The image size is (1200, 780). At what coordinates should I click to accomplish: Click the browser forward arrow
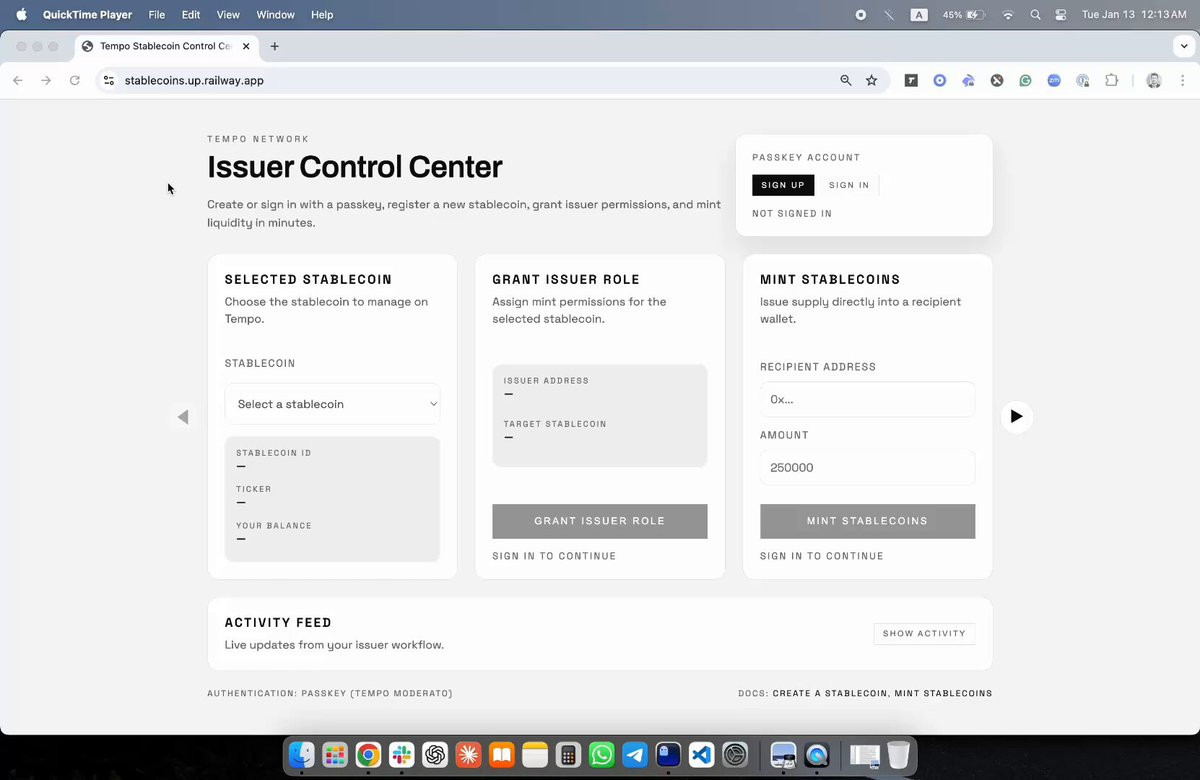tap(46, 80)
